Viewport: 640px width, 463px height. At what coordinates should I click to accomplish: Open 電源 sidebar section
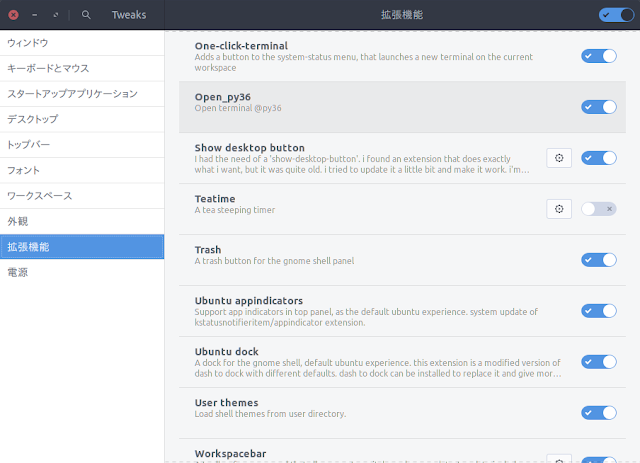[x=82, y=272]
